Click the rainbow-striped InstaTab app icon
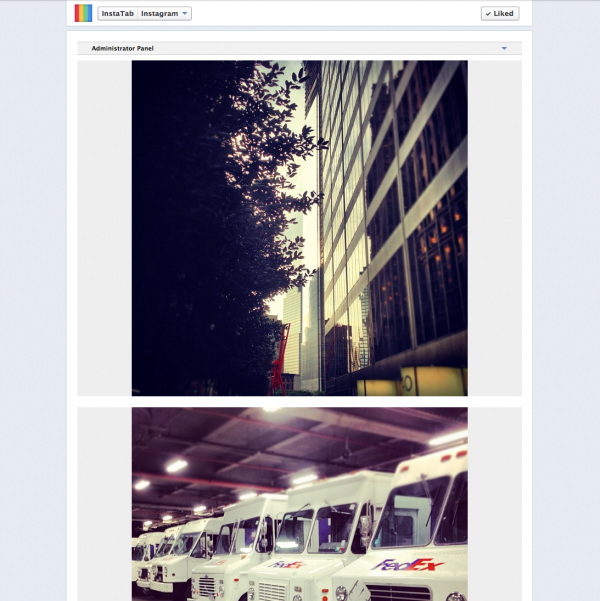Screen dimensions: 600x601 83,13
